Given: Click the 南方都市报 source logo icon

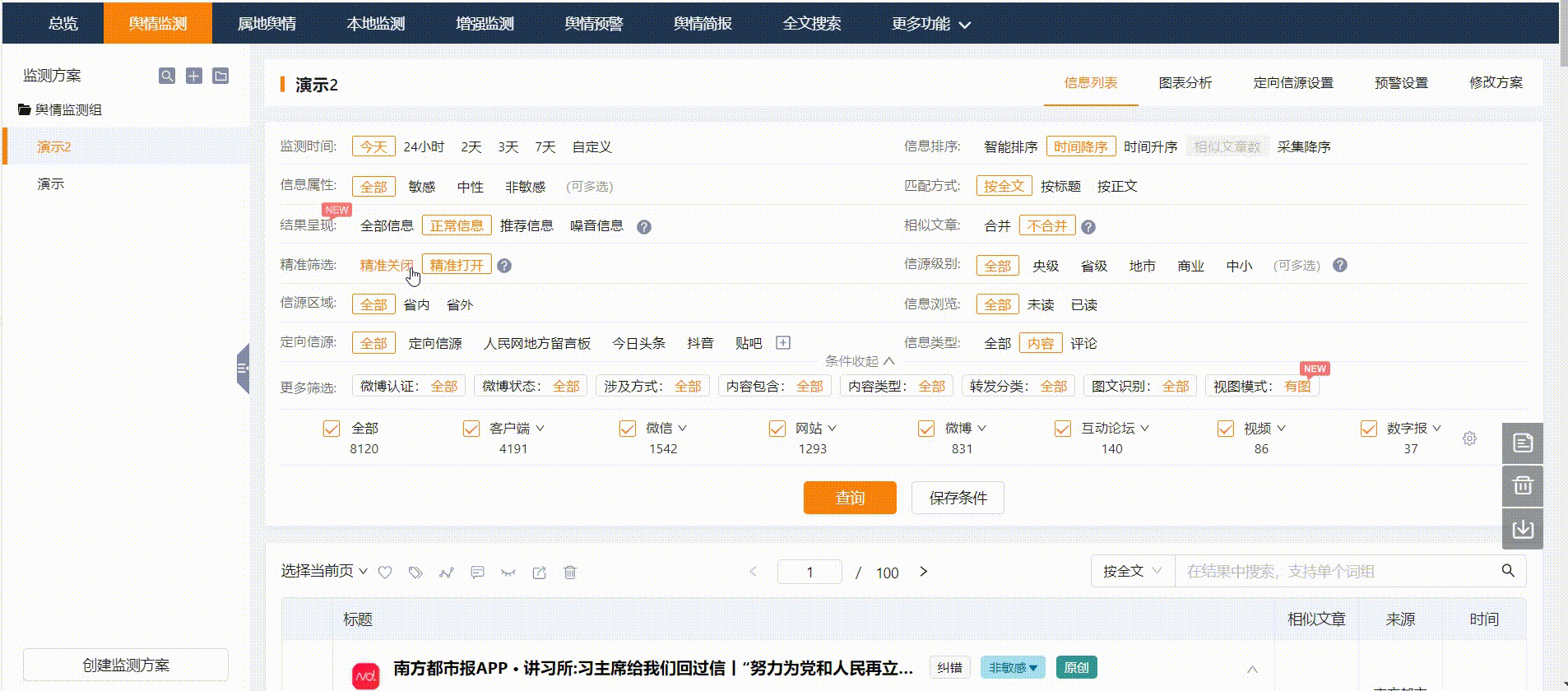Looking at the screenshot, I should tap(366, 676).
